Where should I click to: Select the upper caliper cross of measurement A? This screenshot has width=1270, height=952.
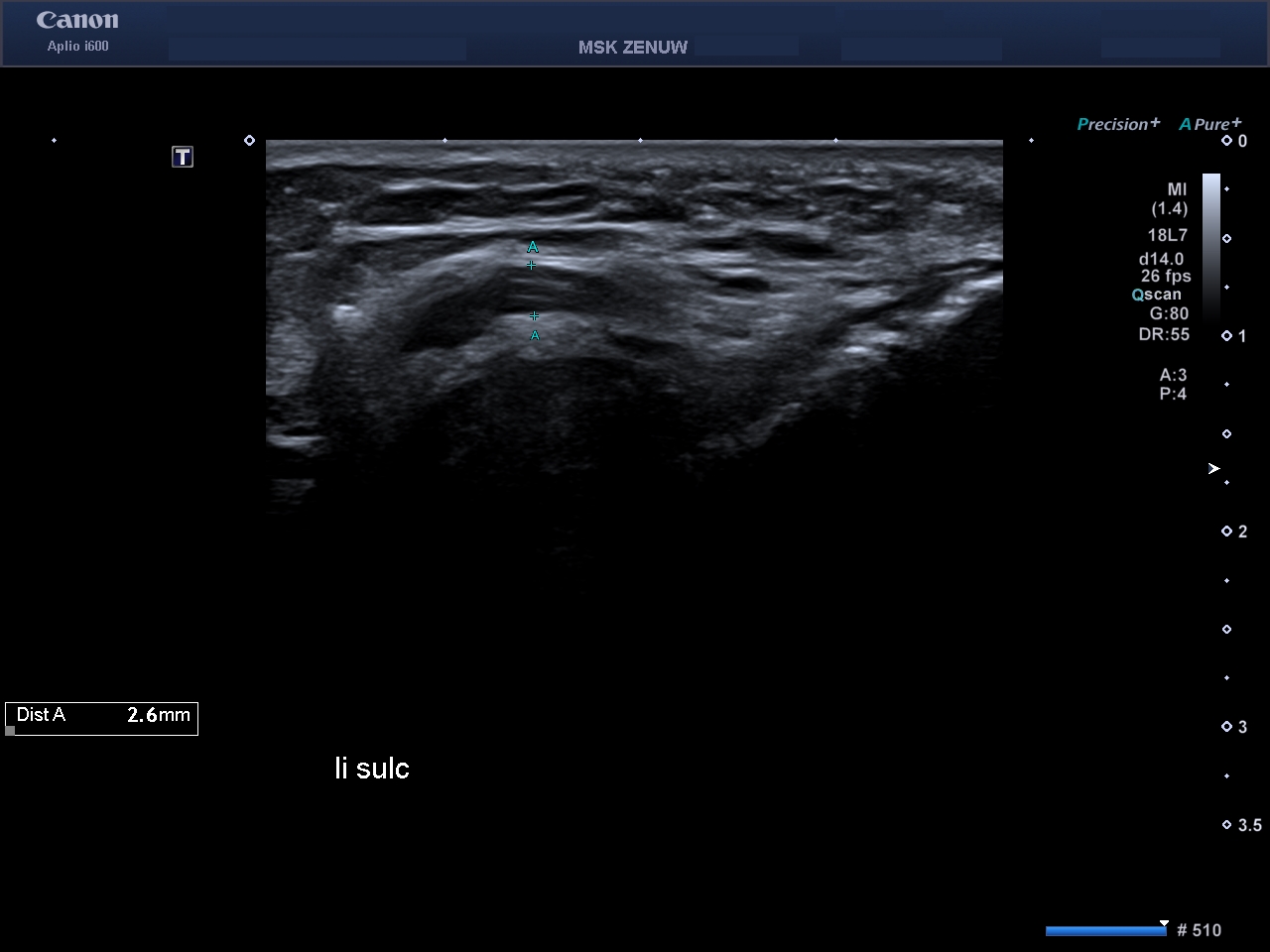(x=531, y=265)
